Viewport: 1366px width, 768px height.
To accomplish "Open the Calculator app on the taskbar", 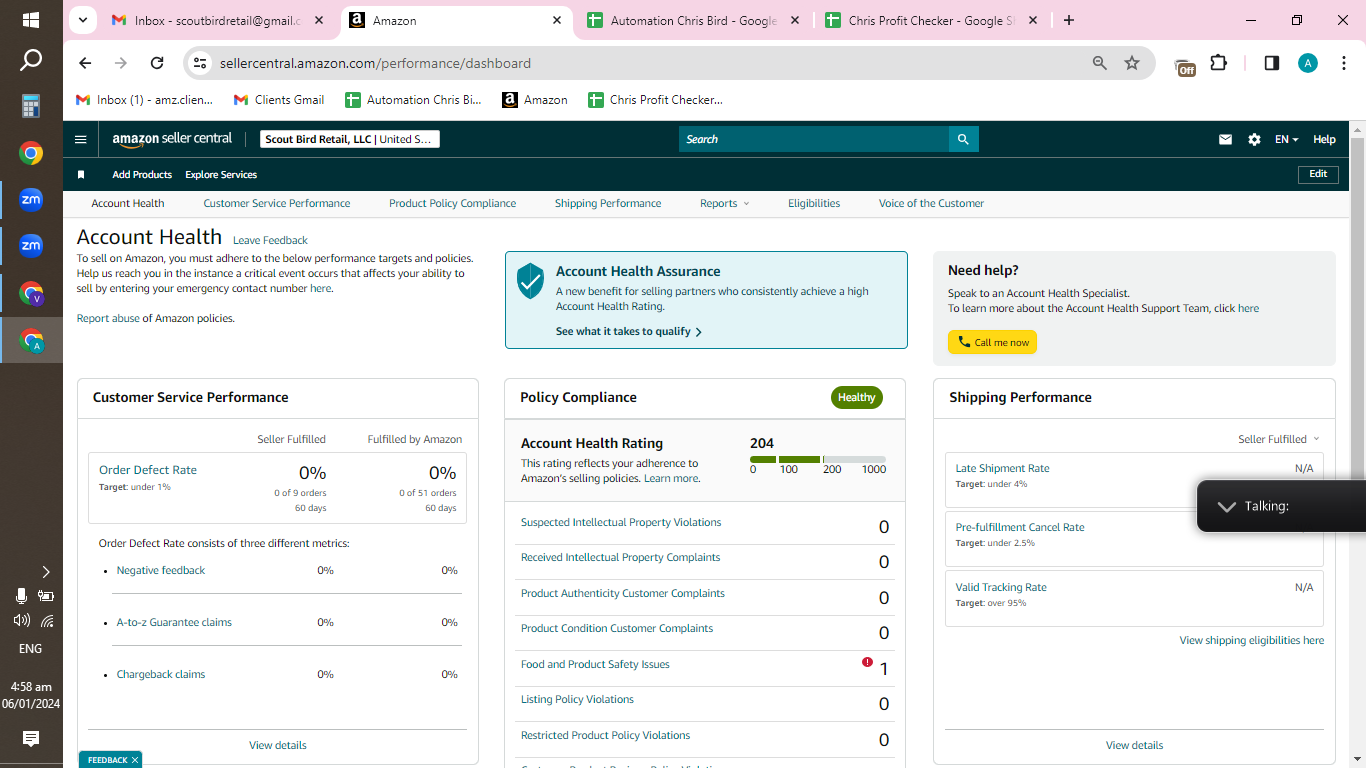I will click(x=31, y=106).
